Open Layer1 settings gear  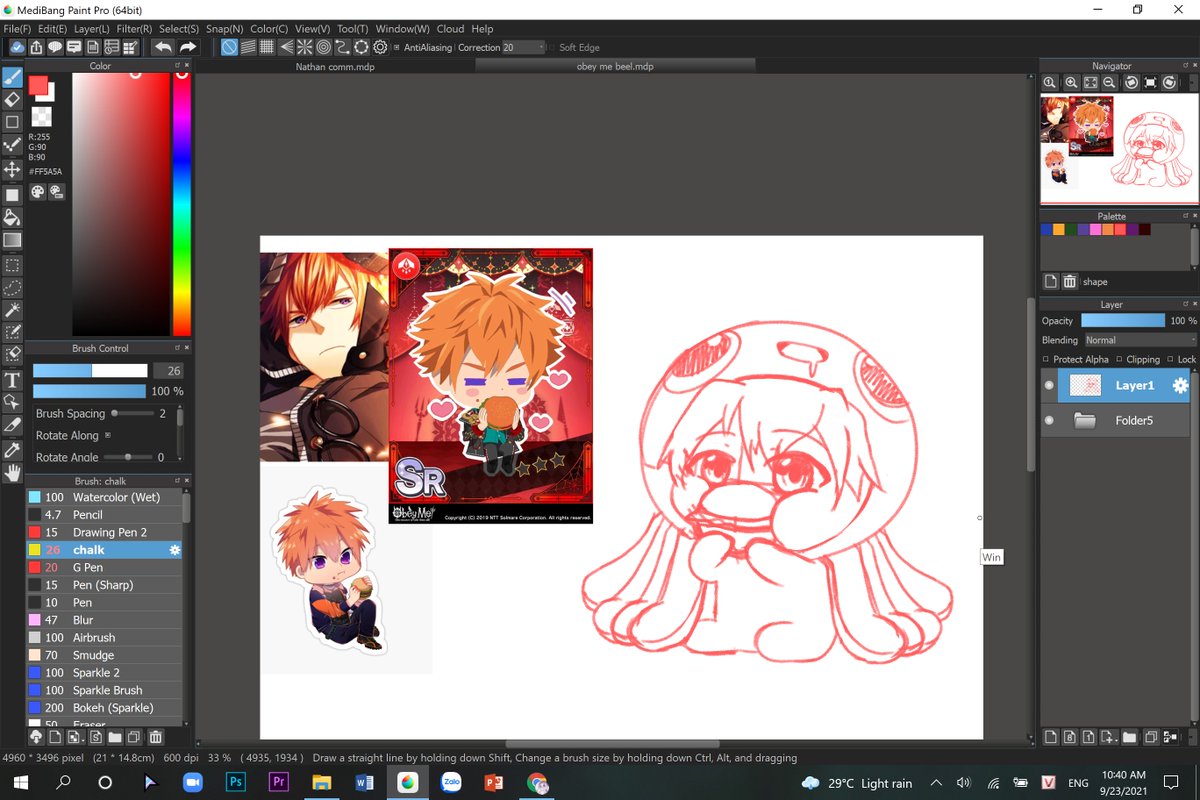pos(1179,385)
